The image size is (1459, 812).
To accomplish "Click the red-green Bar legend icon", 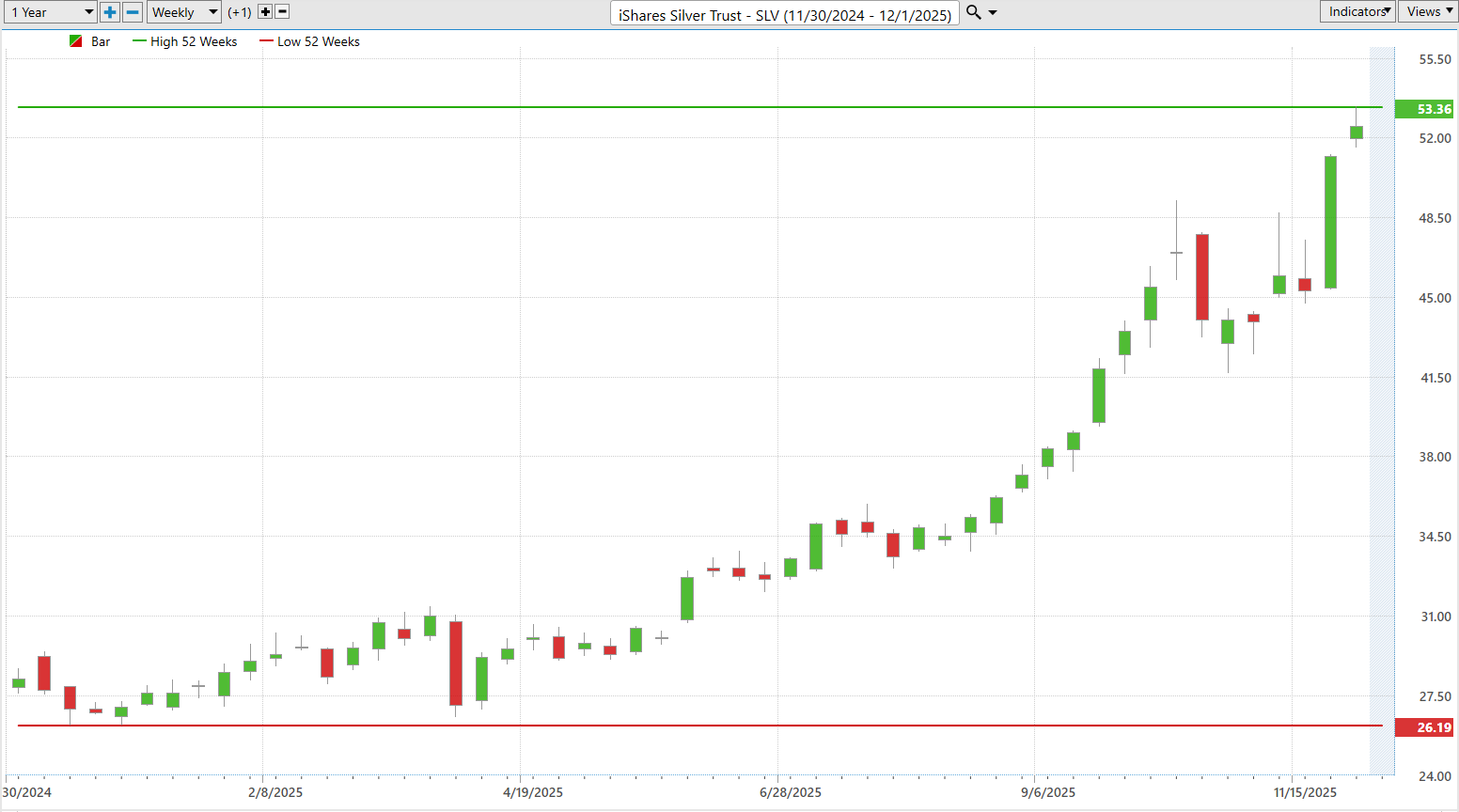I will pyautogui.click(x=76, y=41).
